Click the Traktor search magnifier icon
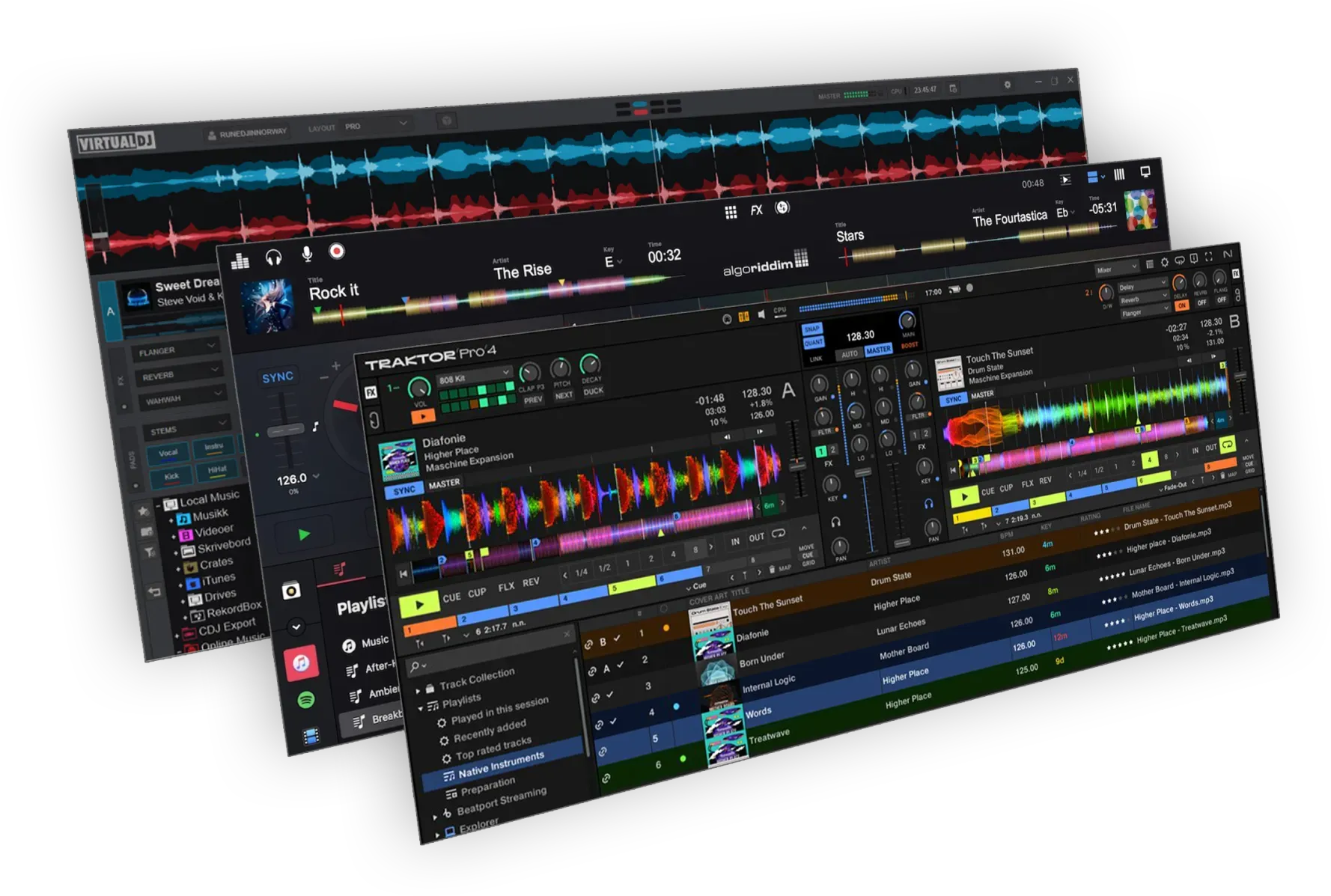The image size is (1331, 896). point(415,665)
